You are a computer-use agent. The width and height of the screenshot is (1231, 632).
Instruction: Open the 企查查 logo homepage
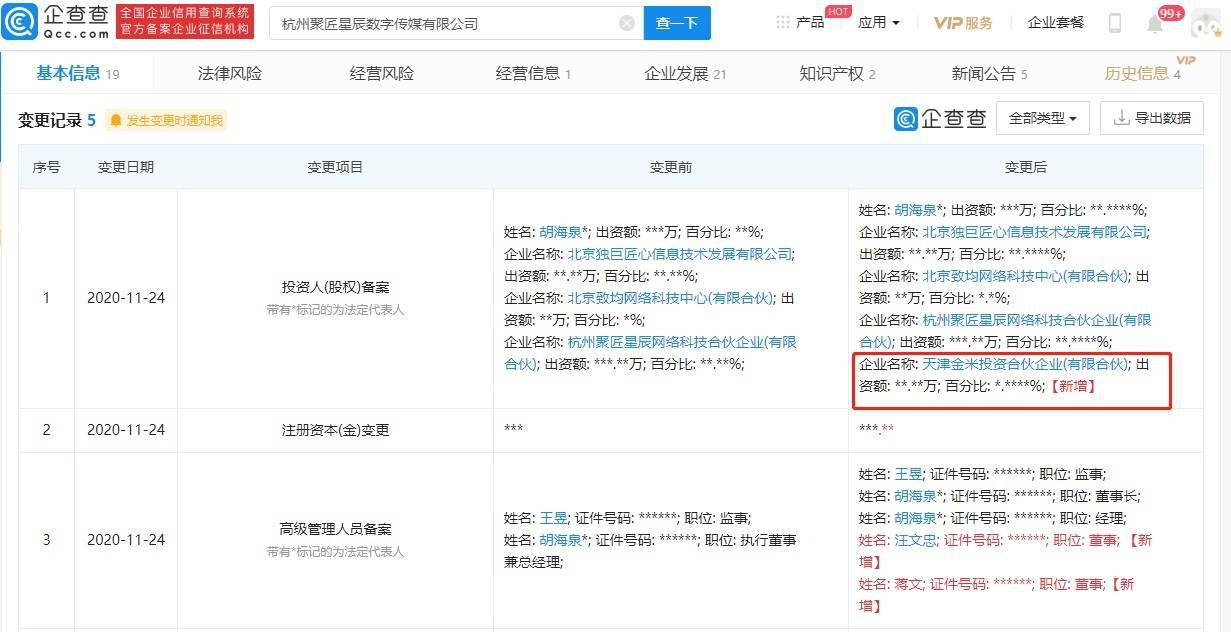point(57,22)
